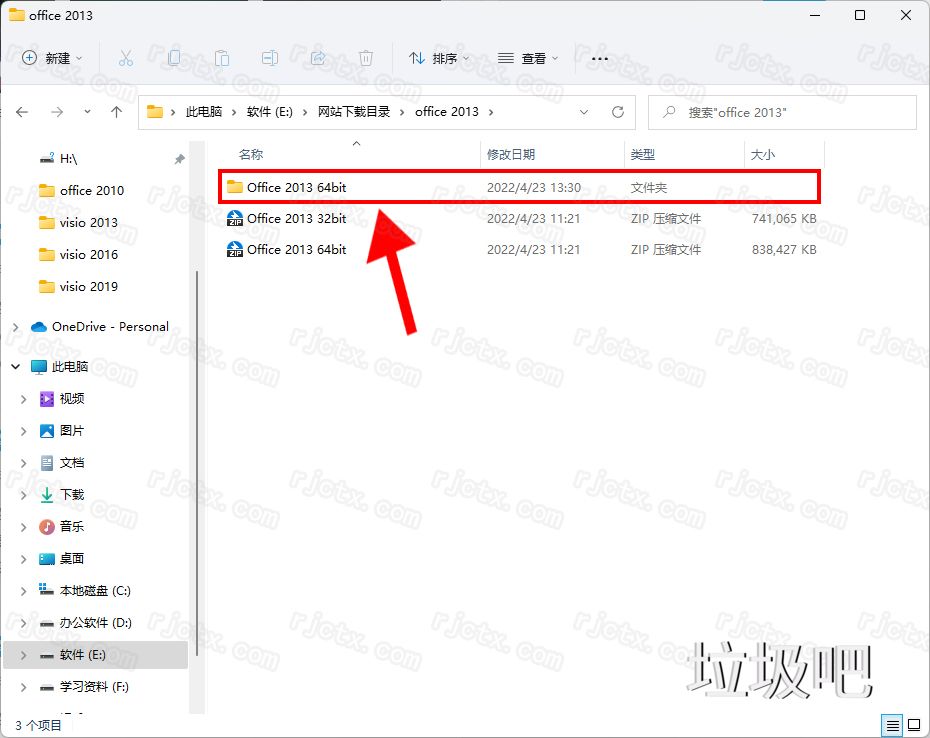The image size is (930, 738).
Task: Select the Rename icon
Action: point(270,58)
